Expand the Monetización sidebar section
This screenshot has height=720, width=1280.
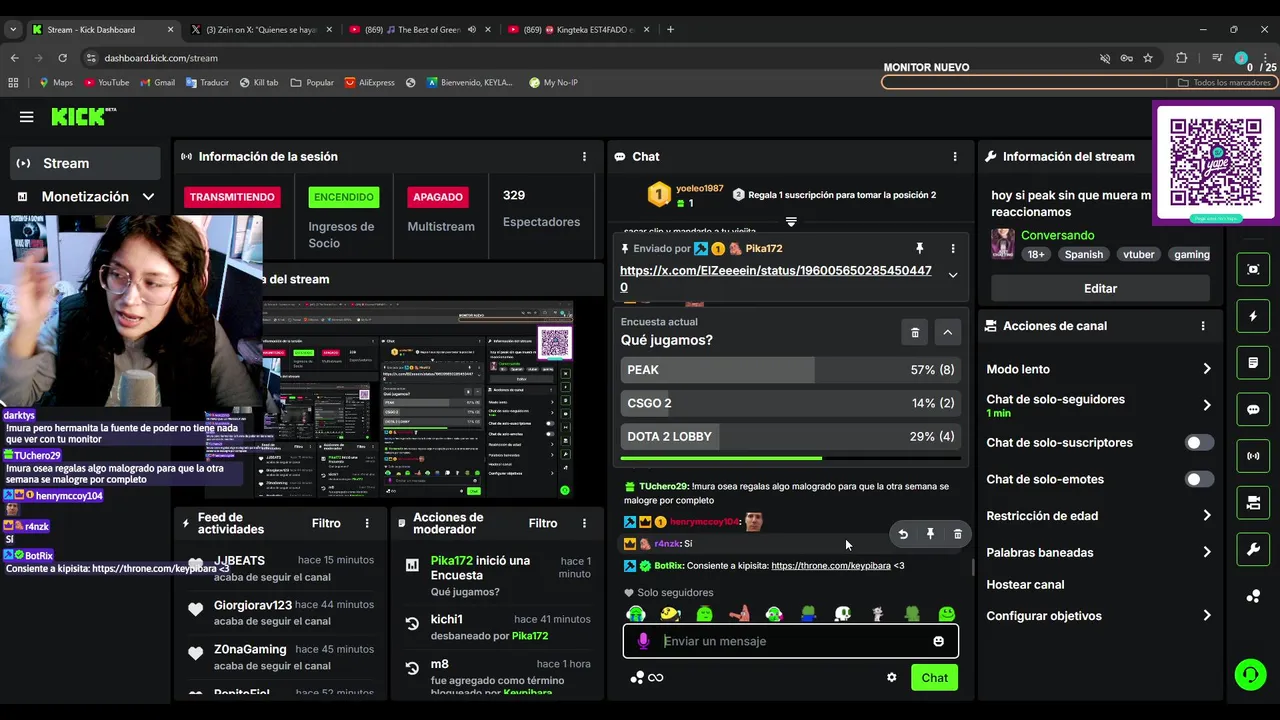148,197
